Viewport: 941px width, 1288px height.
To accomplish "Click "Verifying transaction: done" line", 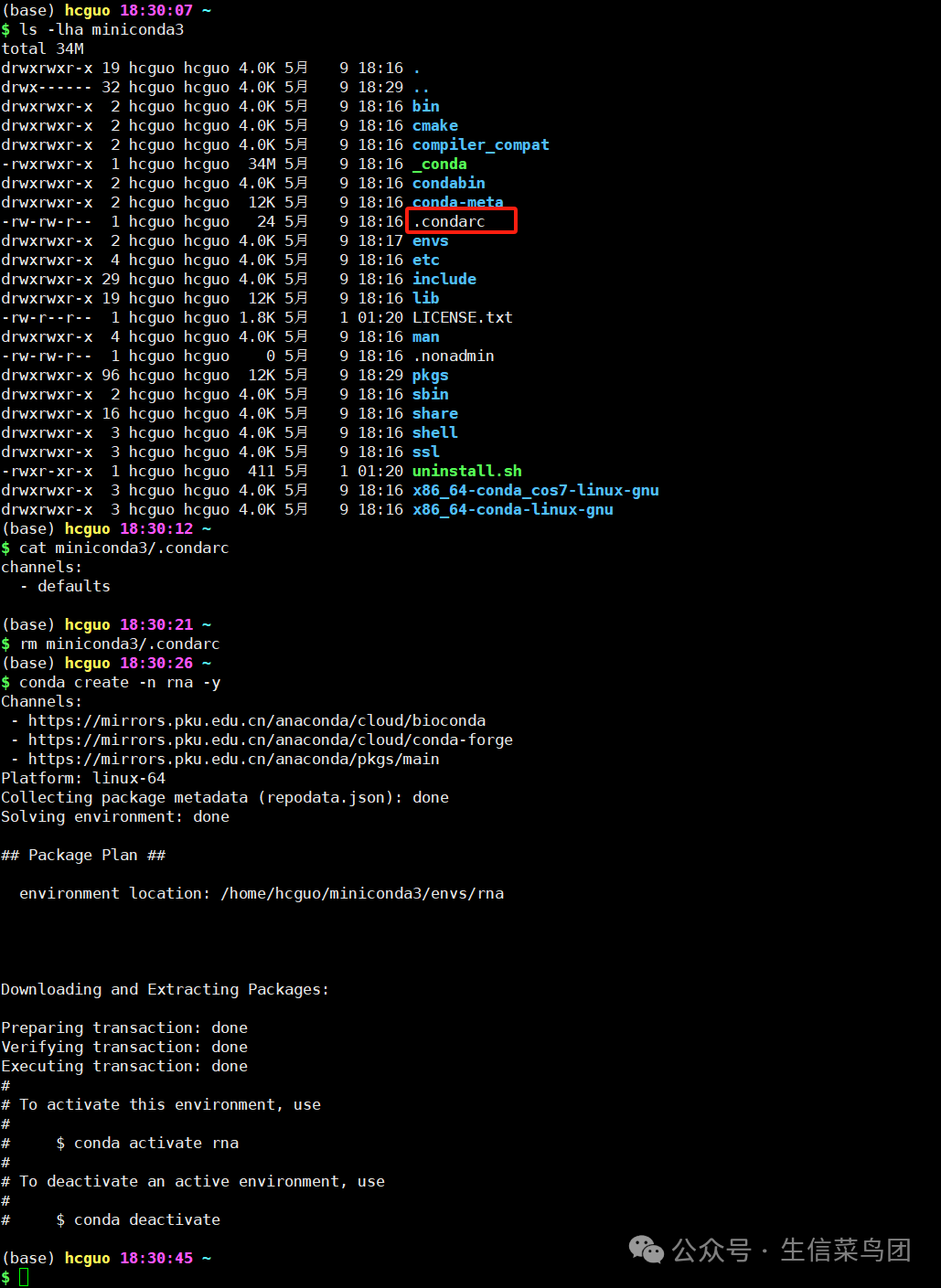I will point(124,1047).
